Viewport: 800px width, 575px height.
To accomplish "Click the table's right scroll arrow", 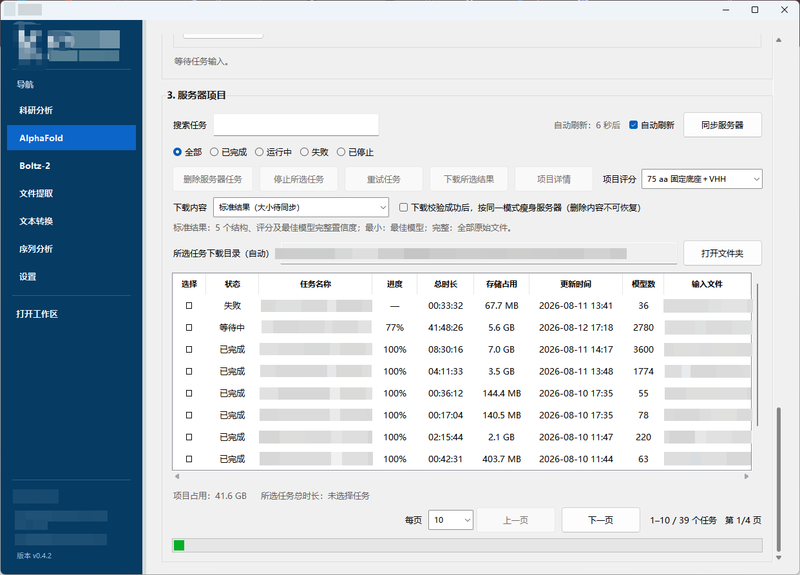I will tap(746, 477).
